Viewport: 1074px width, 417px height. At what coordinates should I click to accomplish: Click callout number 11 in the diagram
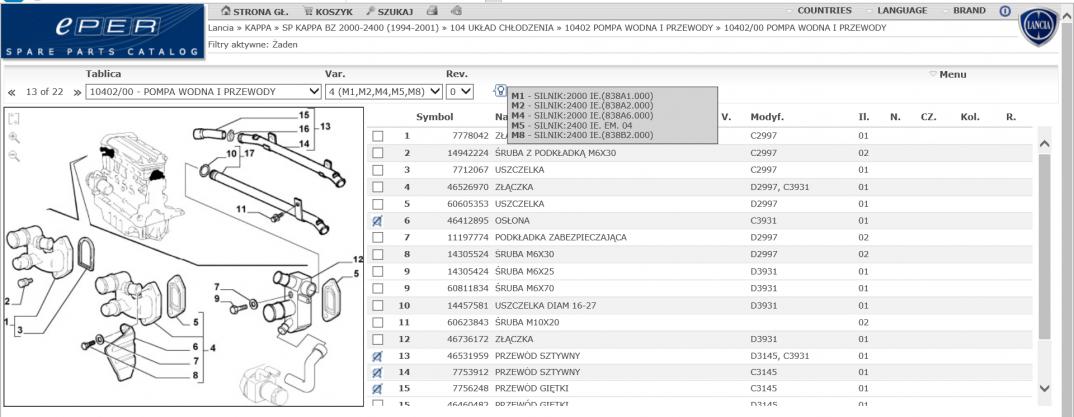click(x=241, y=208)
